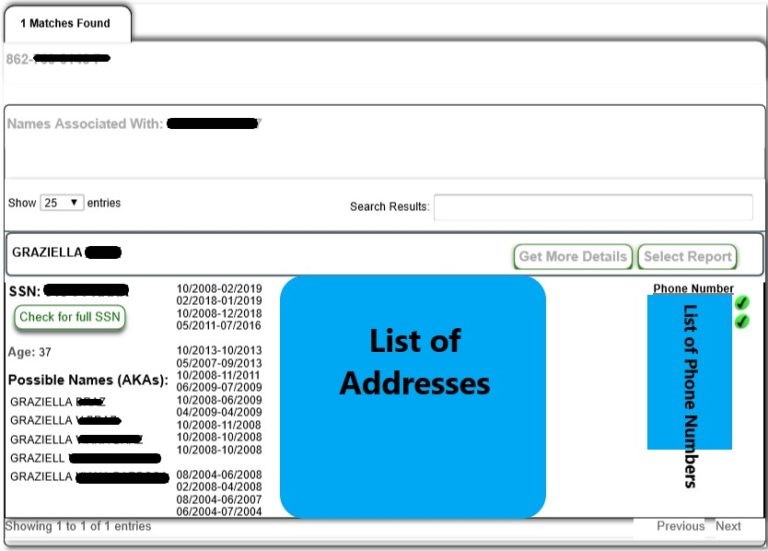
Task: Click the Get More Details button
Action: tap(573, 257)
